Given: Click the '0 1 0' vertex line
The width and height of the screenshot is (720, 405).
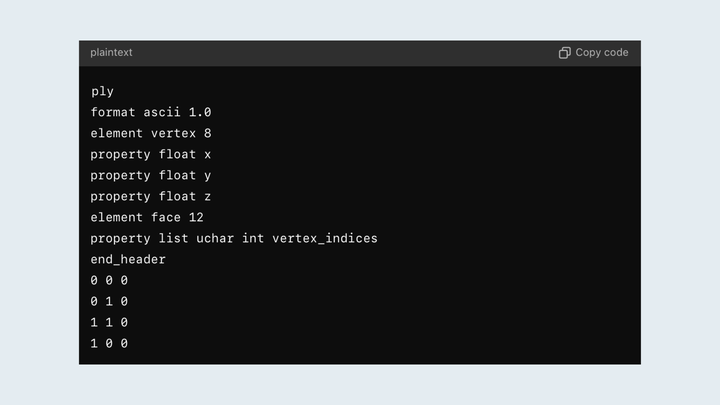Looking at the screenshot, I should tap(109, 302).
